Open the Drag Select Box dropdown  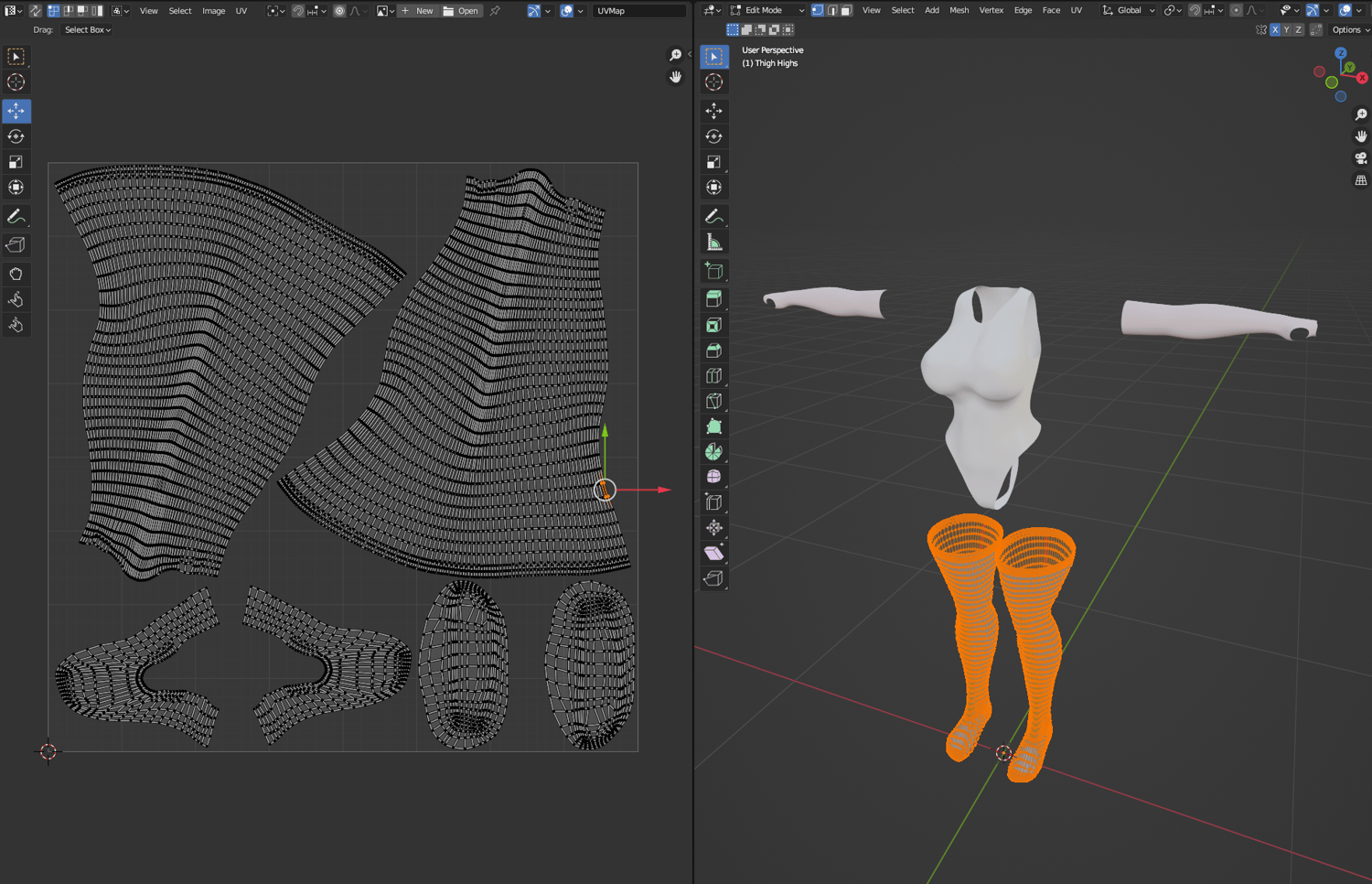coord(88,30)
